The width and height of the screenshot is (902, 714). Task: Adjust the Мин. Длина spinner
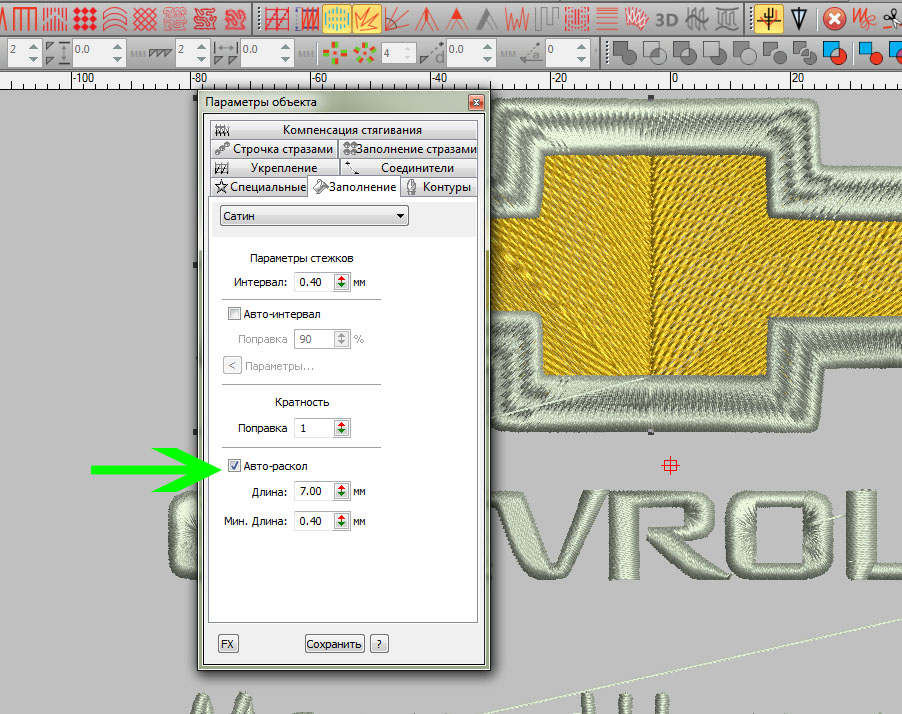point(342,521)
